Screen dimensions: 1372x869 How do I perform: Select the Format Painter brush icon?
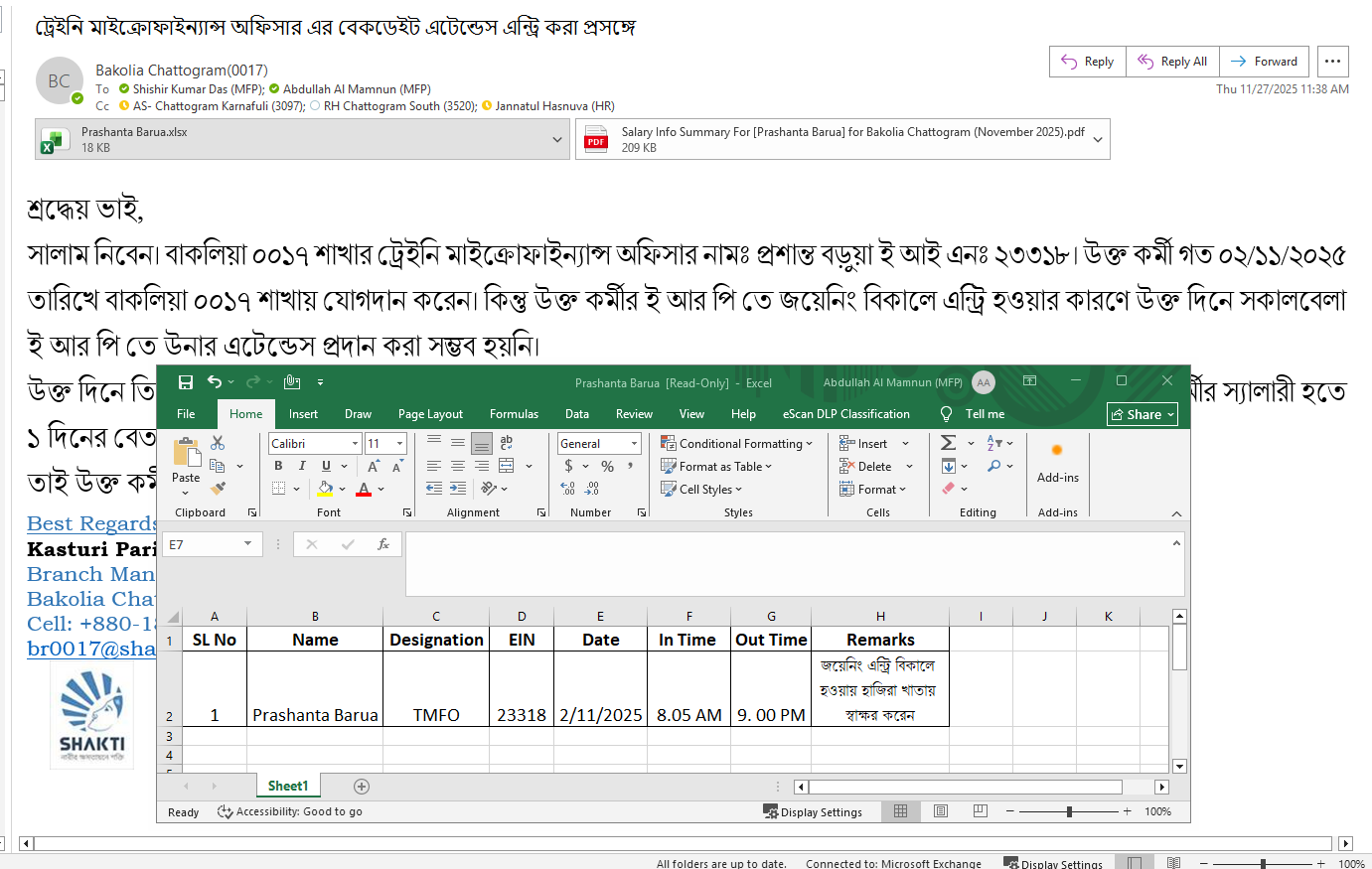click(218, 489)
